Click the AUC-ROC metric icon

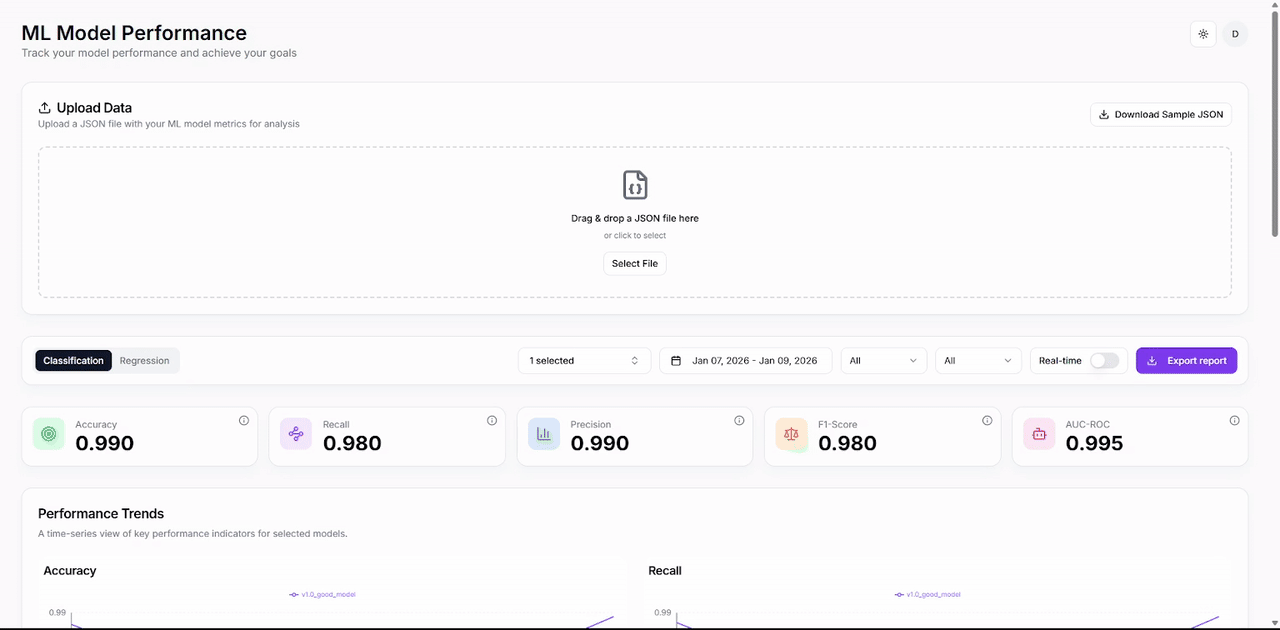point(1038,433)
